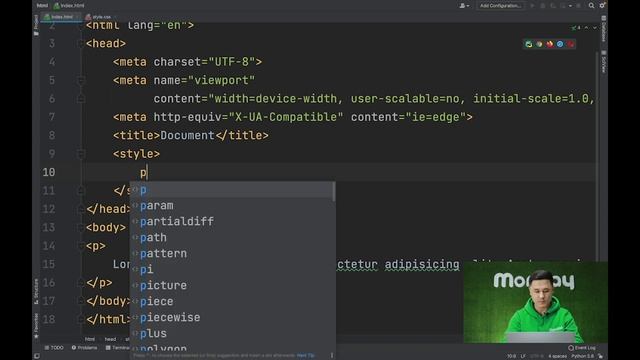The width and height of the screenshot is (640, 360).
Task: Click the 4 spaces indent status entry
Action: (x=558, y=356)
